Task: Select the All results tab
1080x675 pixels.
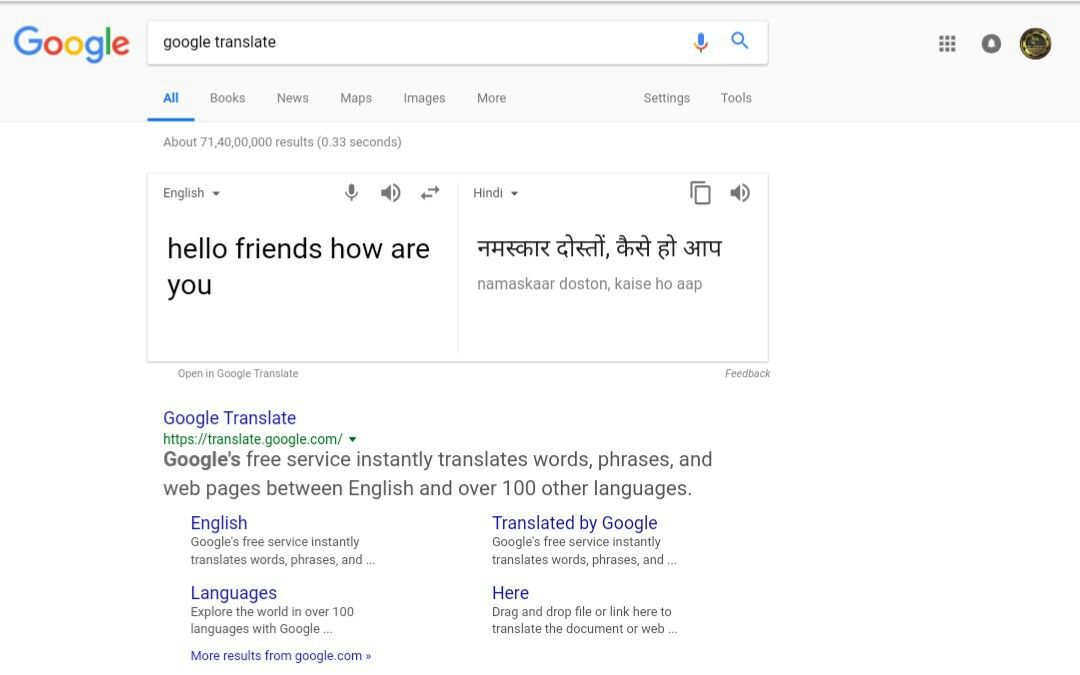Action: click(x=171, y=98)
